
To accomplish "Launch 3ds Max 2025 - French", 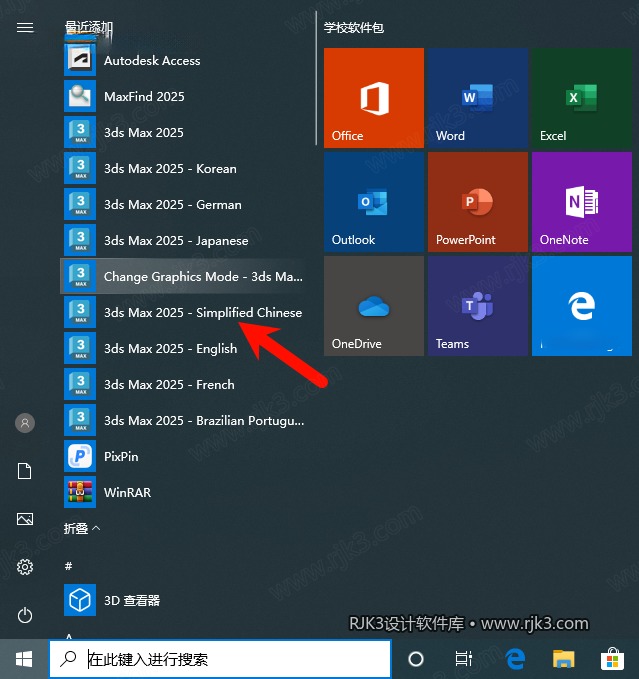I will click(185, 384).
